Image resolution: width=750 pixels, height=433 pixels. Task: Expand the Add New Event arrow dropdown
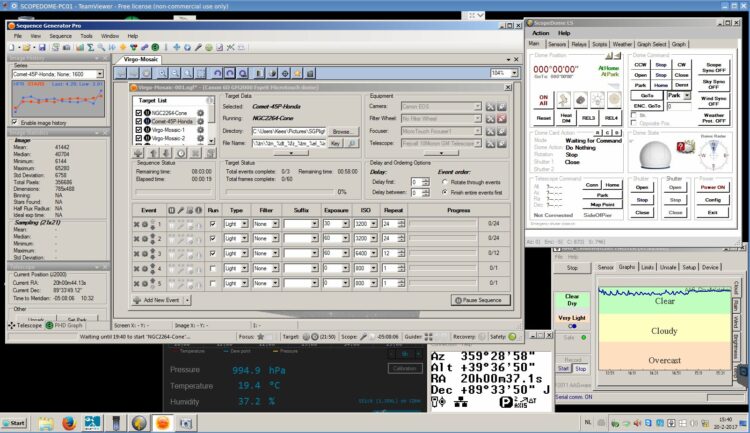coord(187,300)
